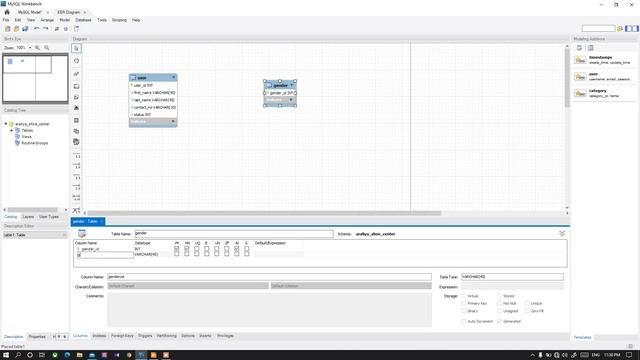
Task: Toggle NN checkbox for gender_id row
Action: (187, 249)
